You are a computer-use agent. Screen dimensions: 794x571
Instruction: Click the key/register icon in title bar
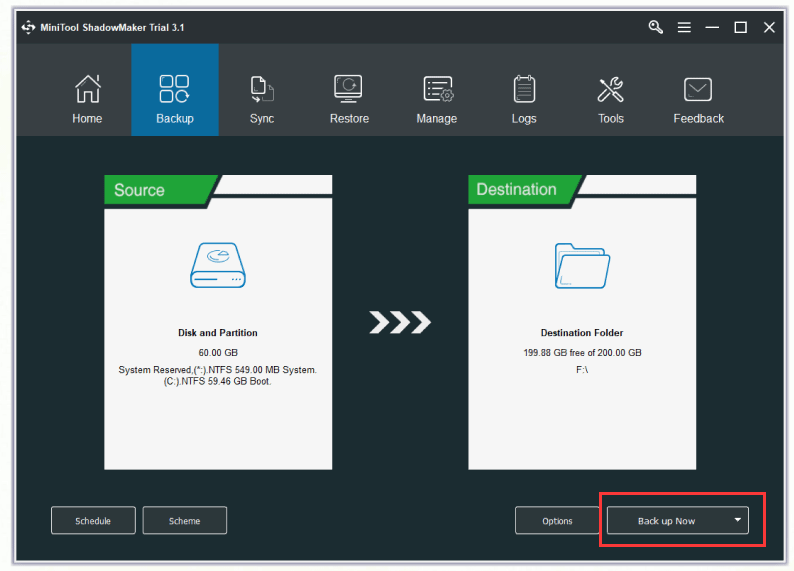pyautogui.click(x=656, y=27)
